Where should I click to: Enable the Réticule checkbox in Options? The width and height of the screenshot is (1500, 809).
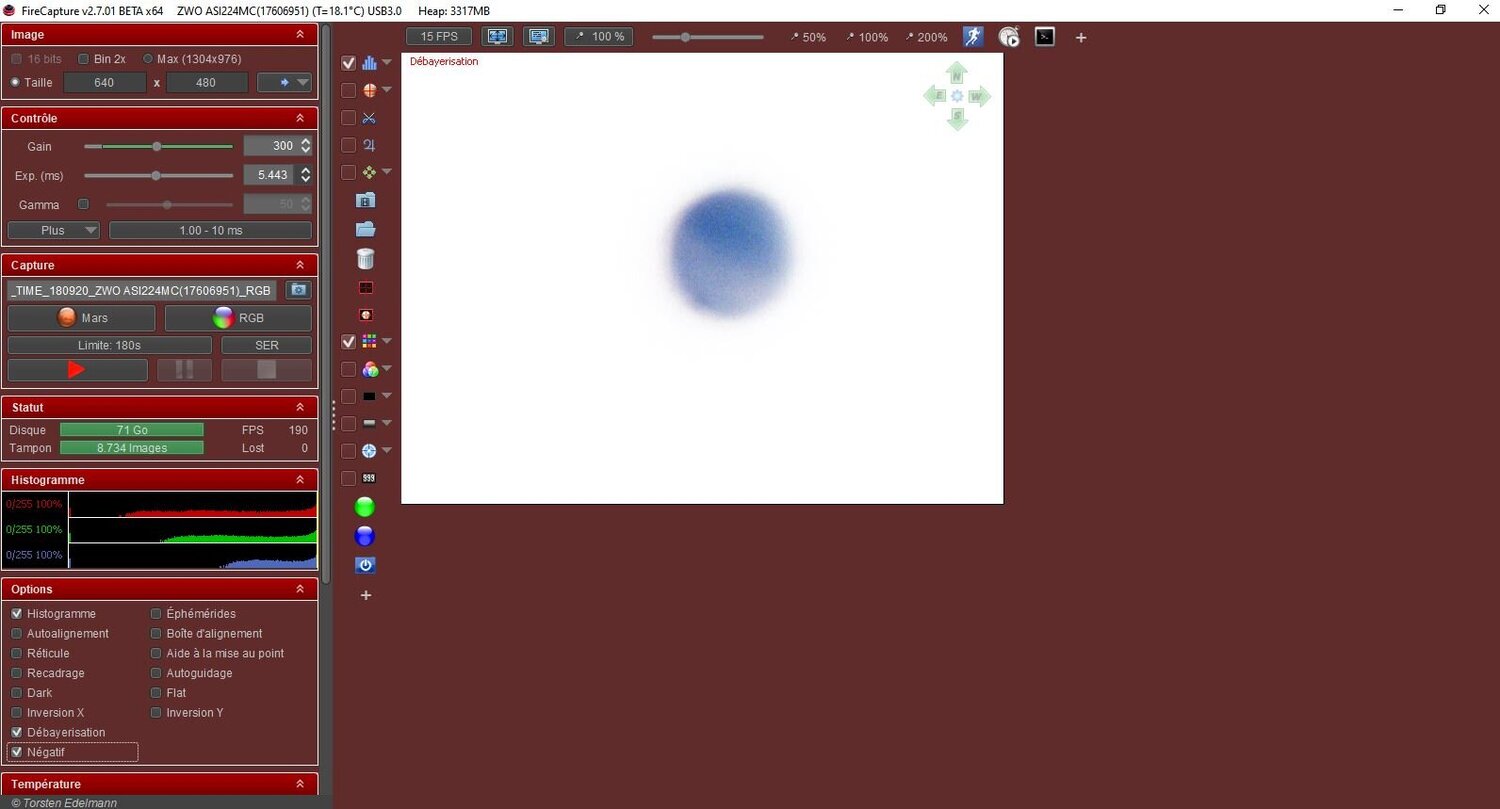[17, 653]
